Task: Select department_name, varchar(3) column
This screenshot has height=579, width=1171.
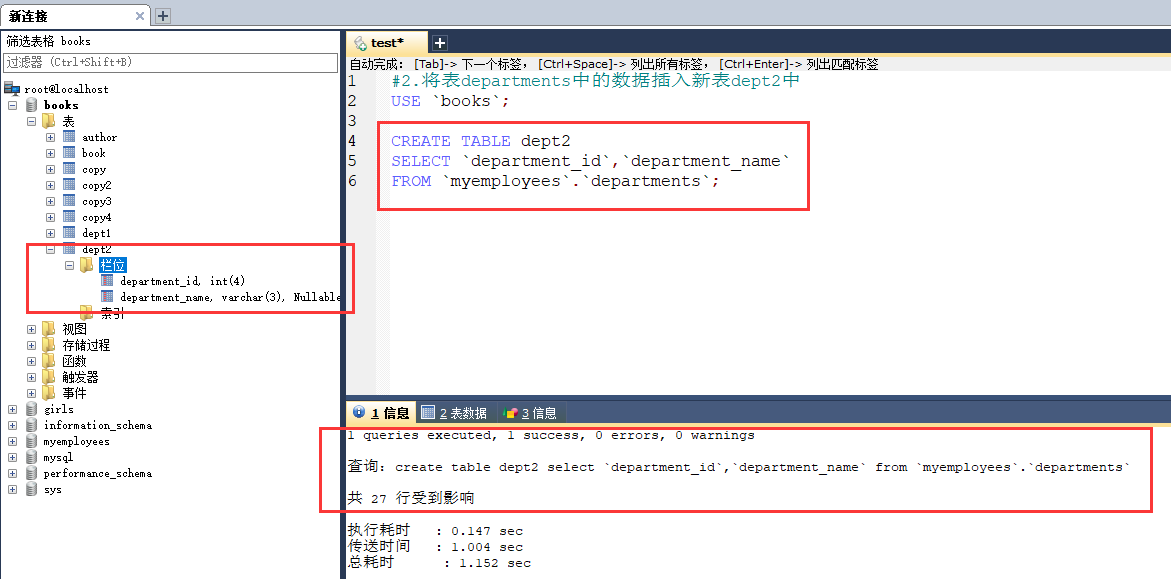Action: [x=231, y=297]
